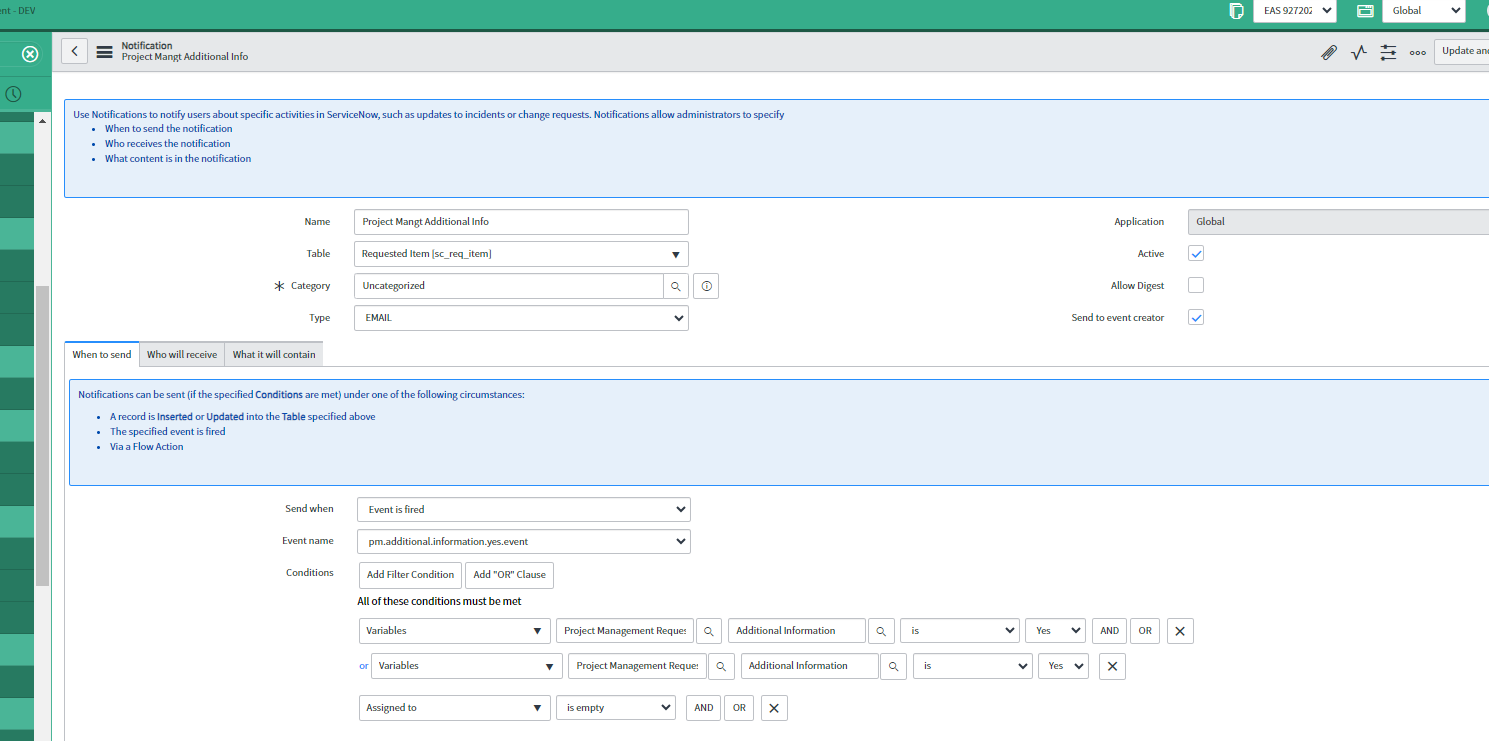Open the Global application scope dropdown
The image size is (1489, 741).
pyautogui.click(x=1424, y=11)
